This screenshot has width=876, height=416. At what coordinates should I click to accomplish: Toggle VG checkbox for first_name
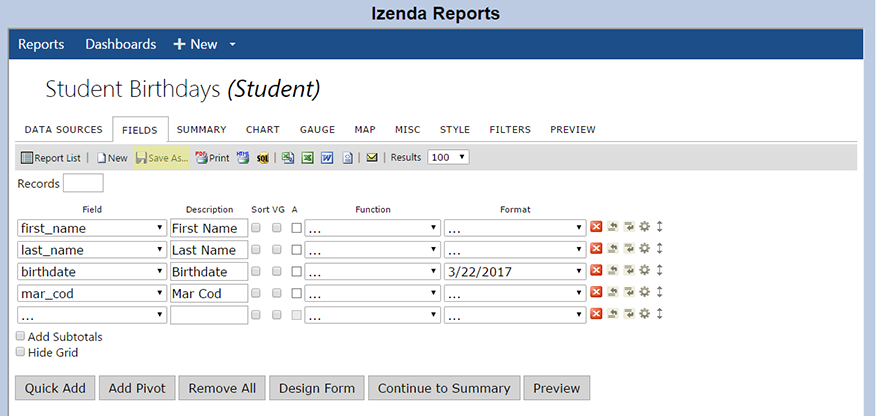(277, 228)
